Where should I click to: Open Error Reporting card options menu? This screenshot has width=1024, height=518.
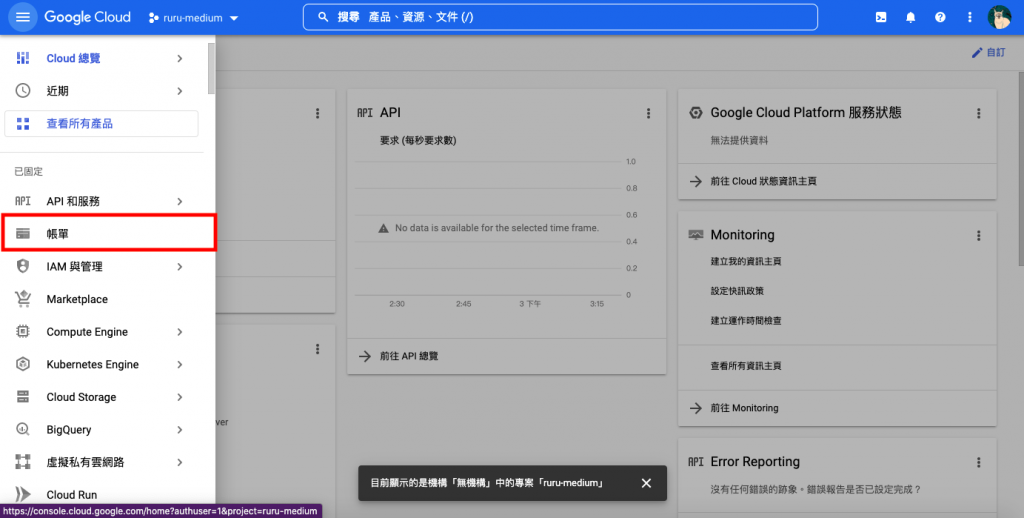[x=978, y=462]
